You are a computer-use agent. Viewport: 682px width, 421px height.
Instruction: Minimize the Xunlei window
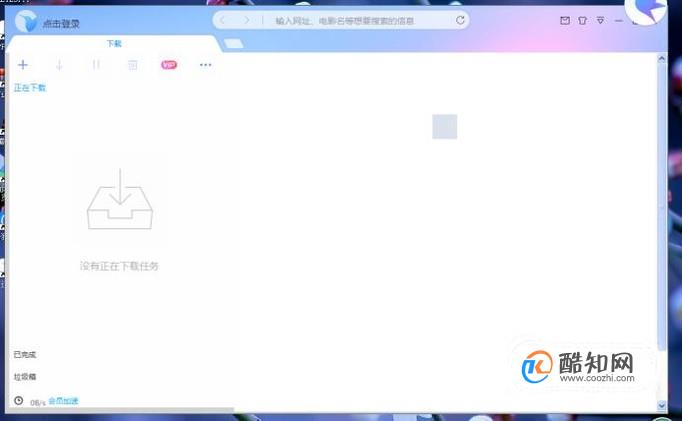pyautogui.click(x=618, y=21)
